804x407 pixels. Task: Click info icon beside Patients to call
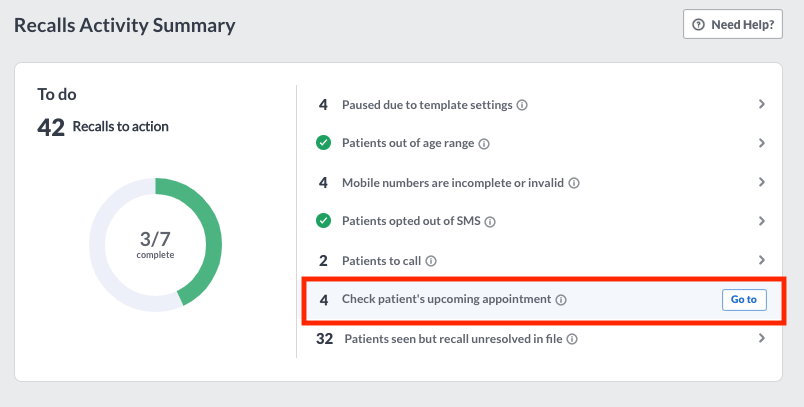[x=431, y=261]
